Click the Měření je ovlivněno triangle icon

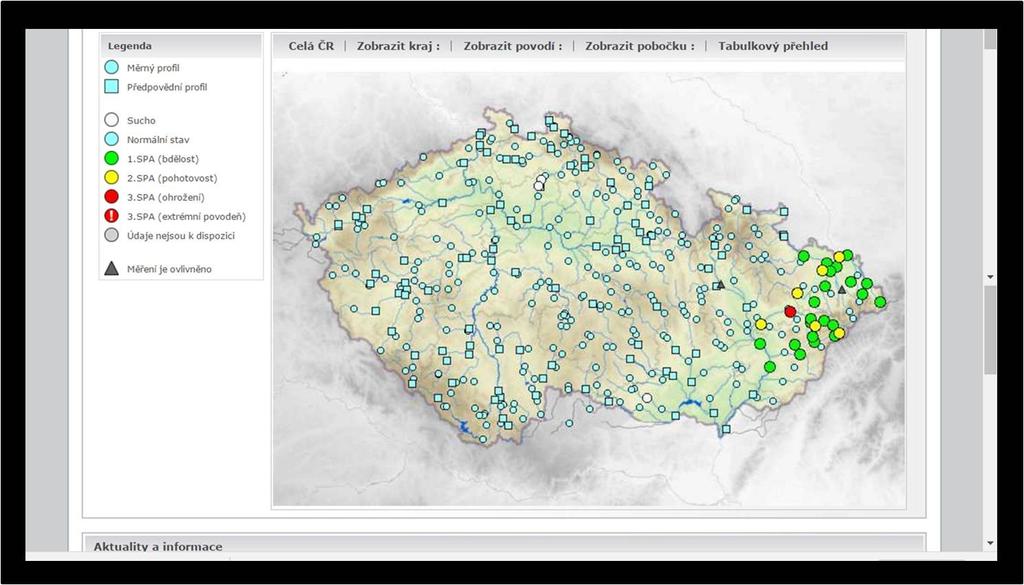click(x=112, y=268)
